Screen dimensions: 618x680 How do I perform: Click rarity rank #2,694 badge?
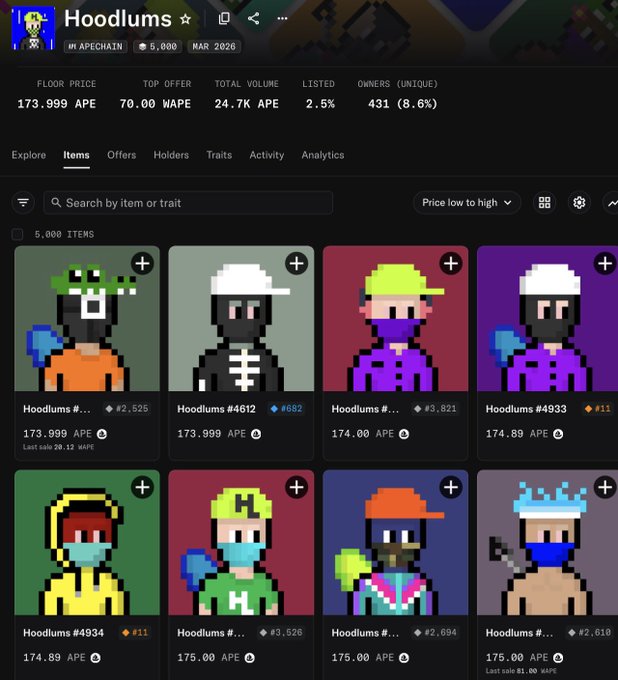(435, 632)
